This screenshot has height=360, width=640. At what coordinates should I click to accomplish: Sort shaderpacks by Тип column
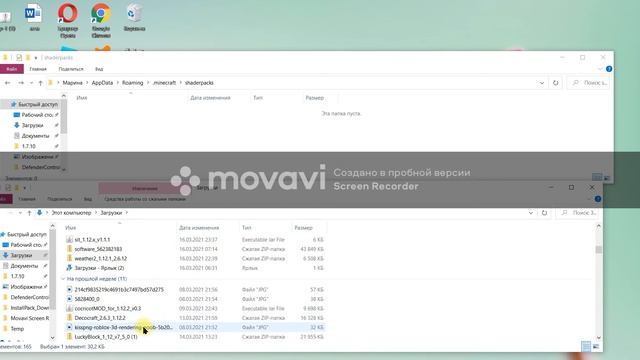tap(258, 98)
